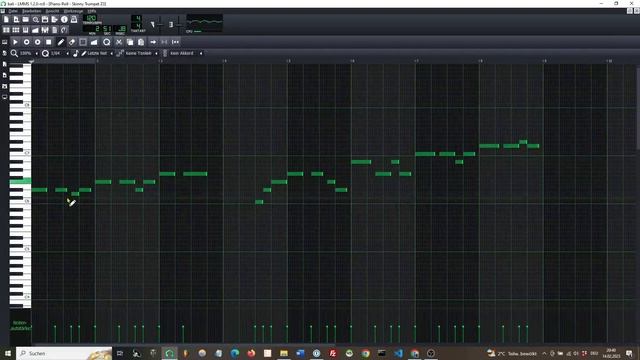
Task: Paste notes with the clipboard icon
Action: [x=141, y=42]
